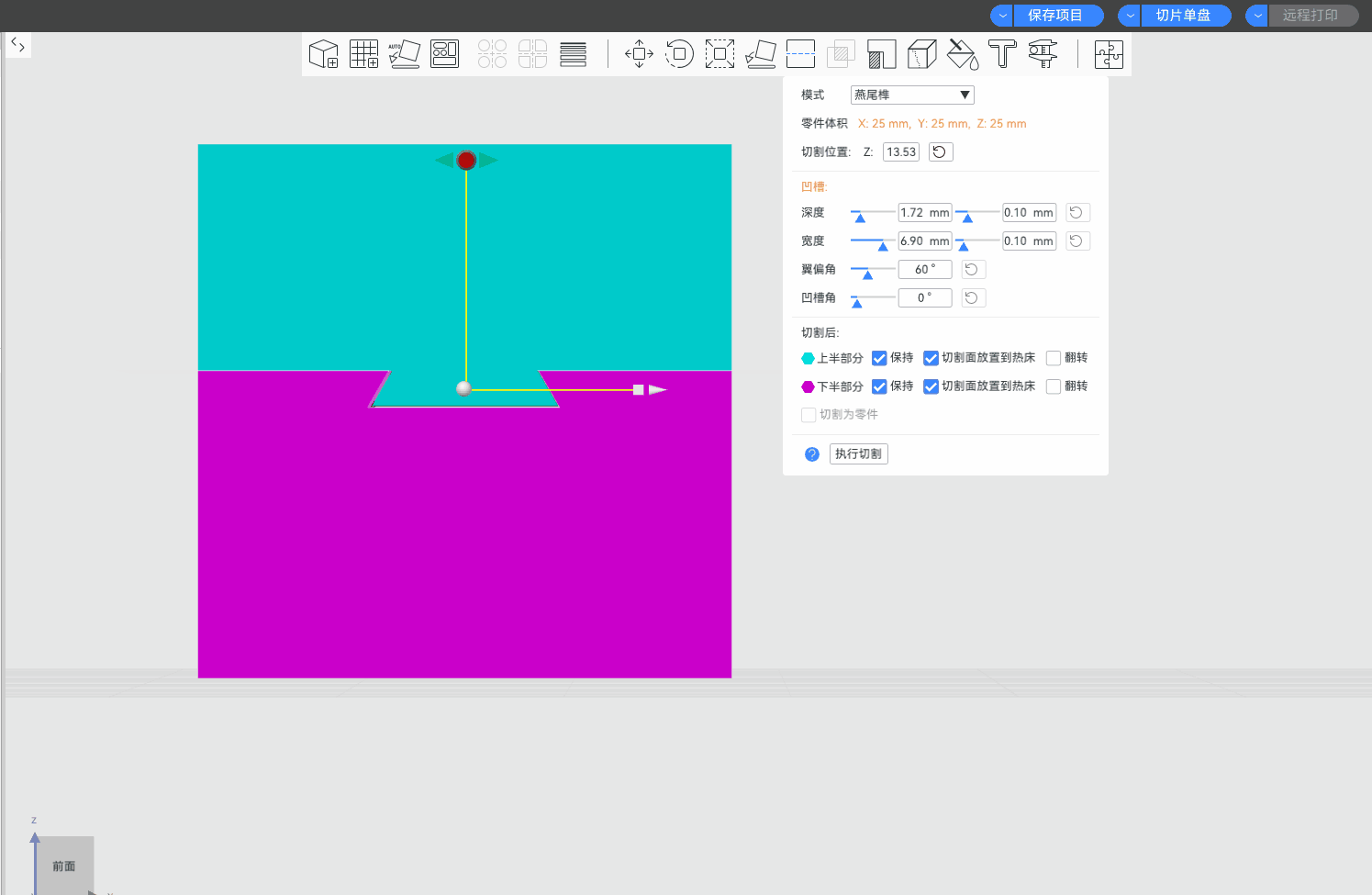Reset the groove depth value
Viewport: 1372px width, 895px height.
1077,212
